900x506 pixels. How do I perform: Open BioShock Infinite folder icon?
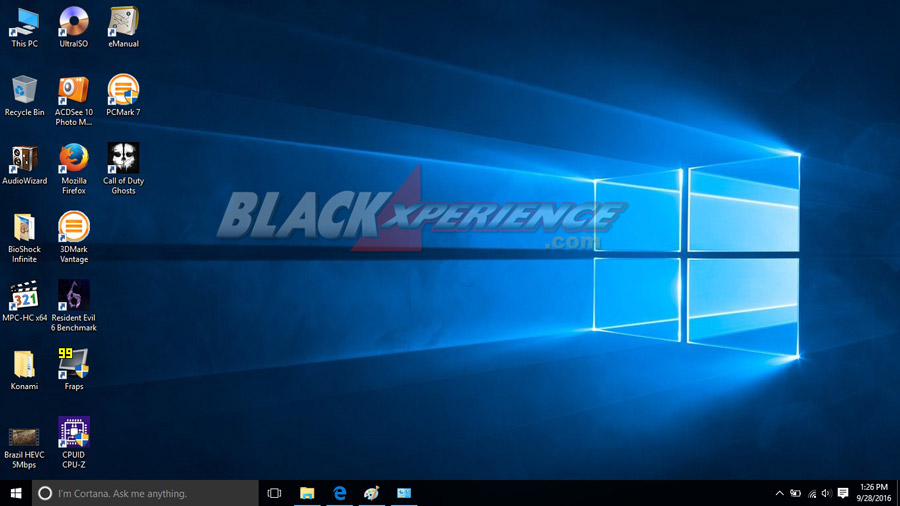tap(25, 238)
